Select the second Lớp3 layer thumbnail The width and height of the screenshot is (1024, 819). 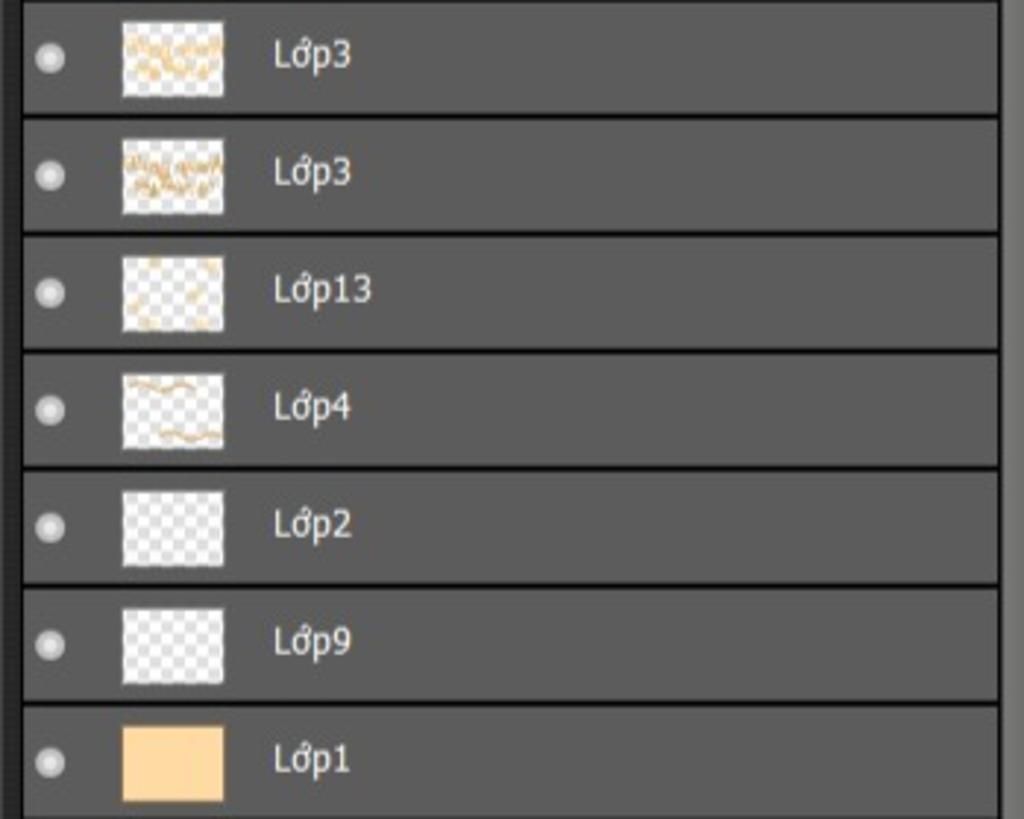(x=173, y=176)
